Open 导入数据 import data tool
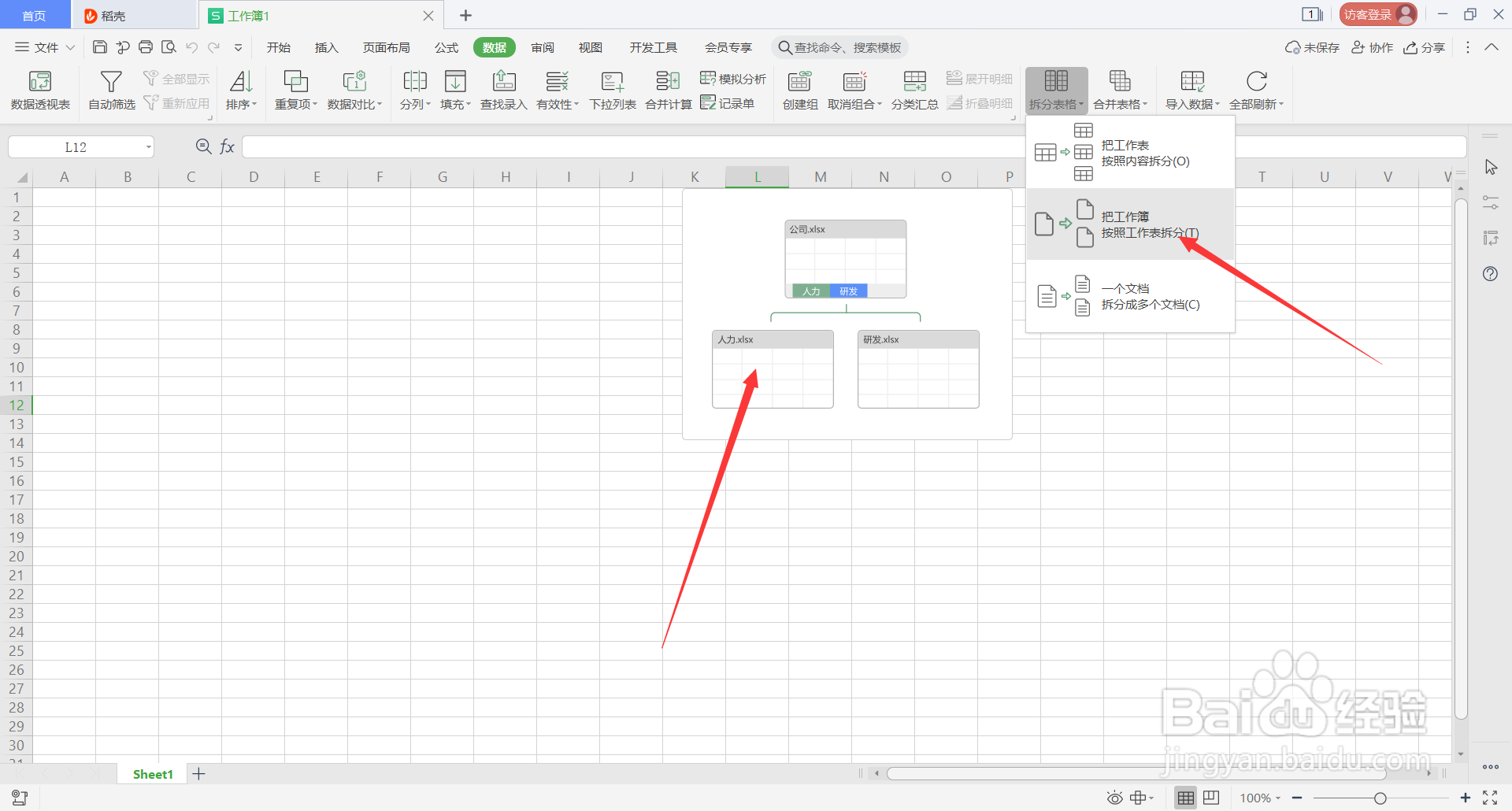Viewport: 1512px width, 811px height. point(1192,91)
